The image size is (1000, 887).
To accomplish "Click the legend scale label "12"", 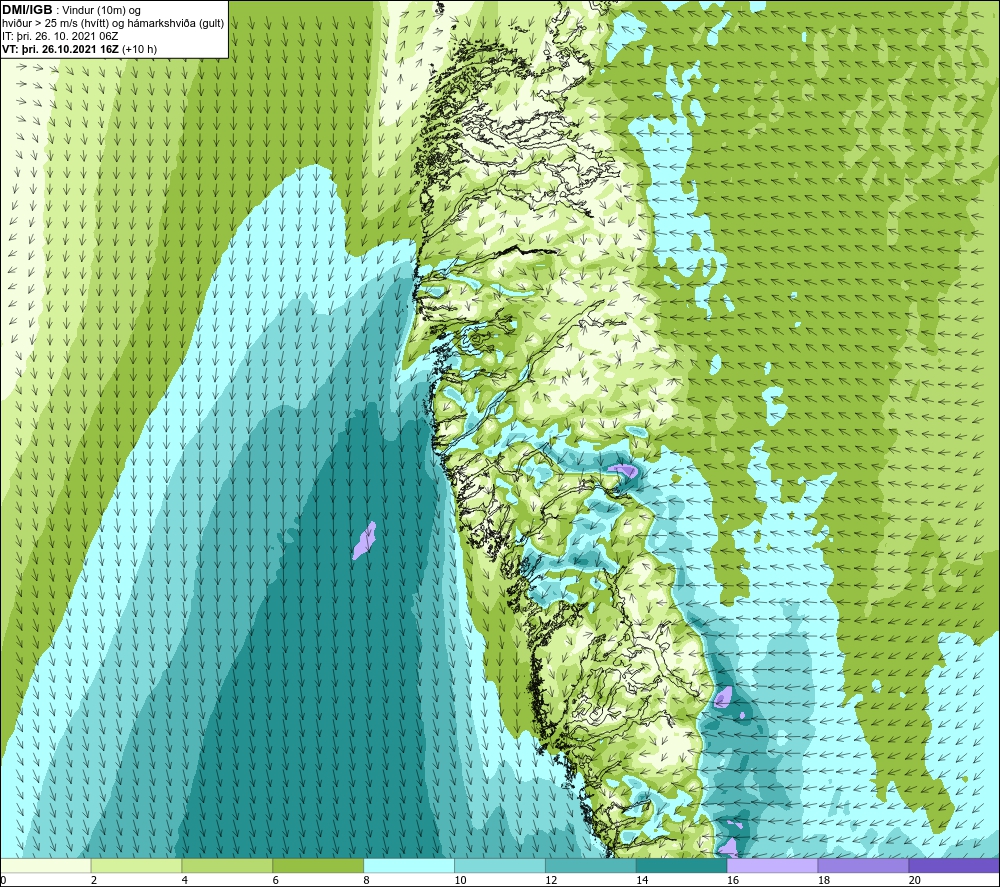I will 551,881.
